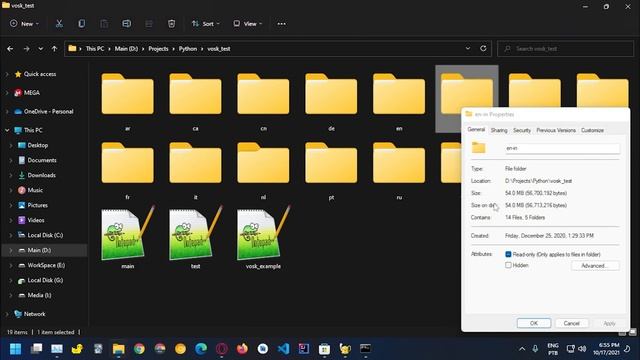Viewport: 640px width, 360px height.
Task: Go up one folder level
Action: (54, 49)
